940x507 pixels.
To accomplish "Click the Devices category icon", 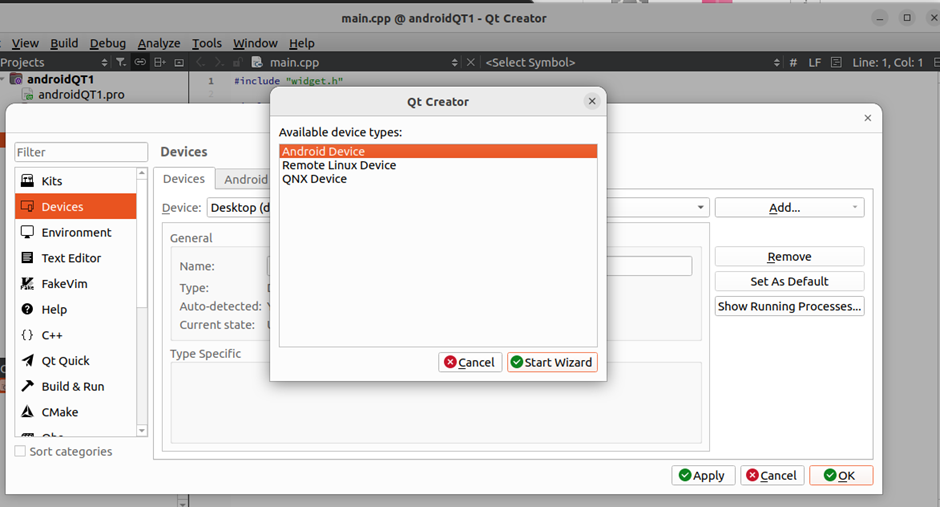I will pos(28,206).
